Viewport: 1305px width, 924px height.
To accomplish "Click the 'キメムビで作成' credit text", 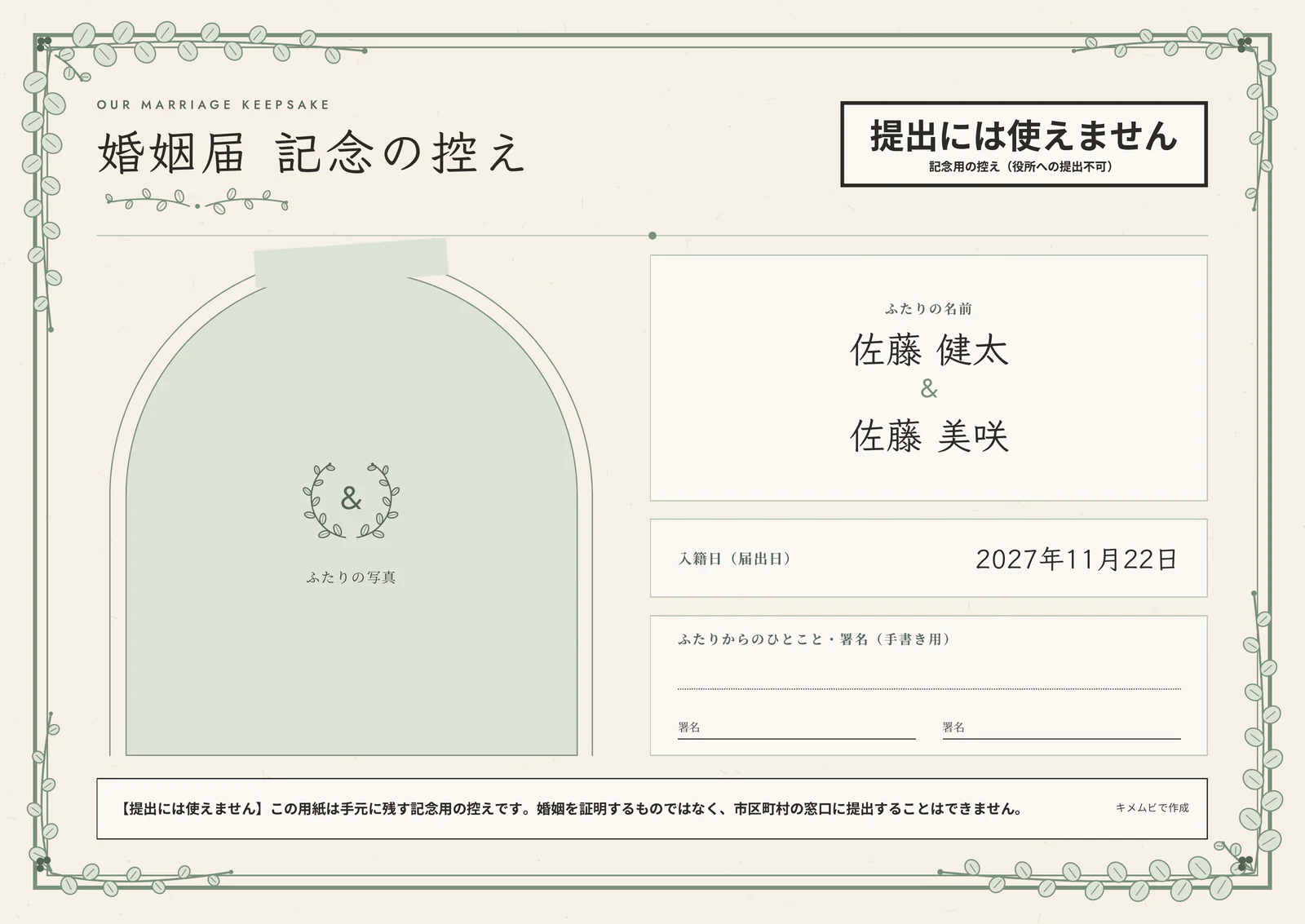I will tap(1152, 807).
